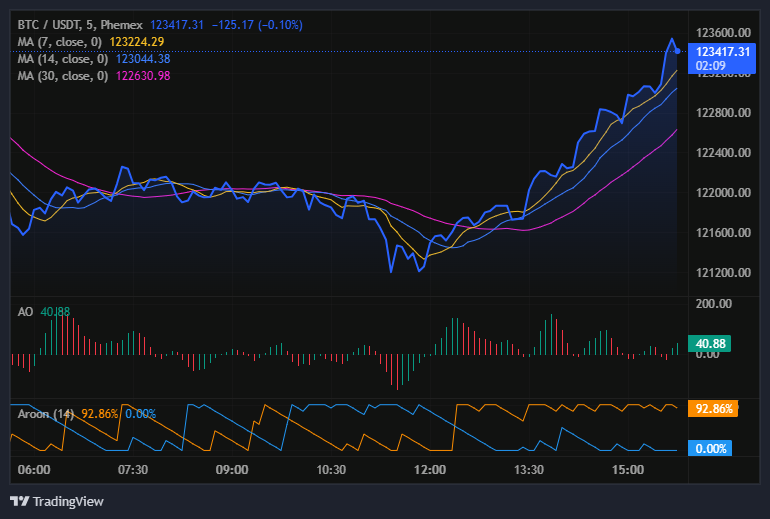Click the TradingView logo icon
Image resolution: width=770 pixels, height=519 pixels.
coord(19,501)
